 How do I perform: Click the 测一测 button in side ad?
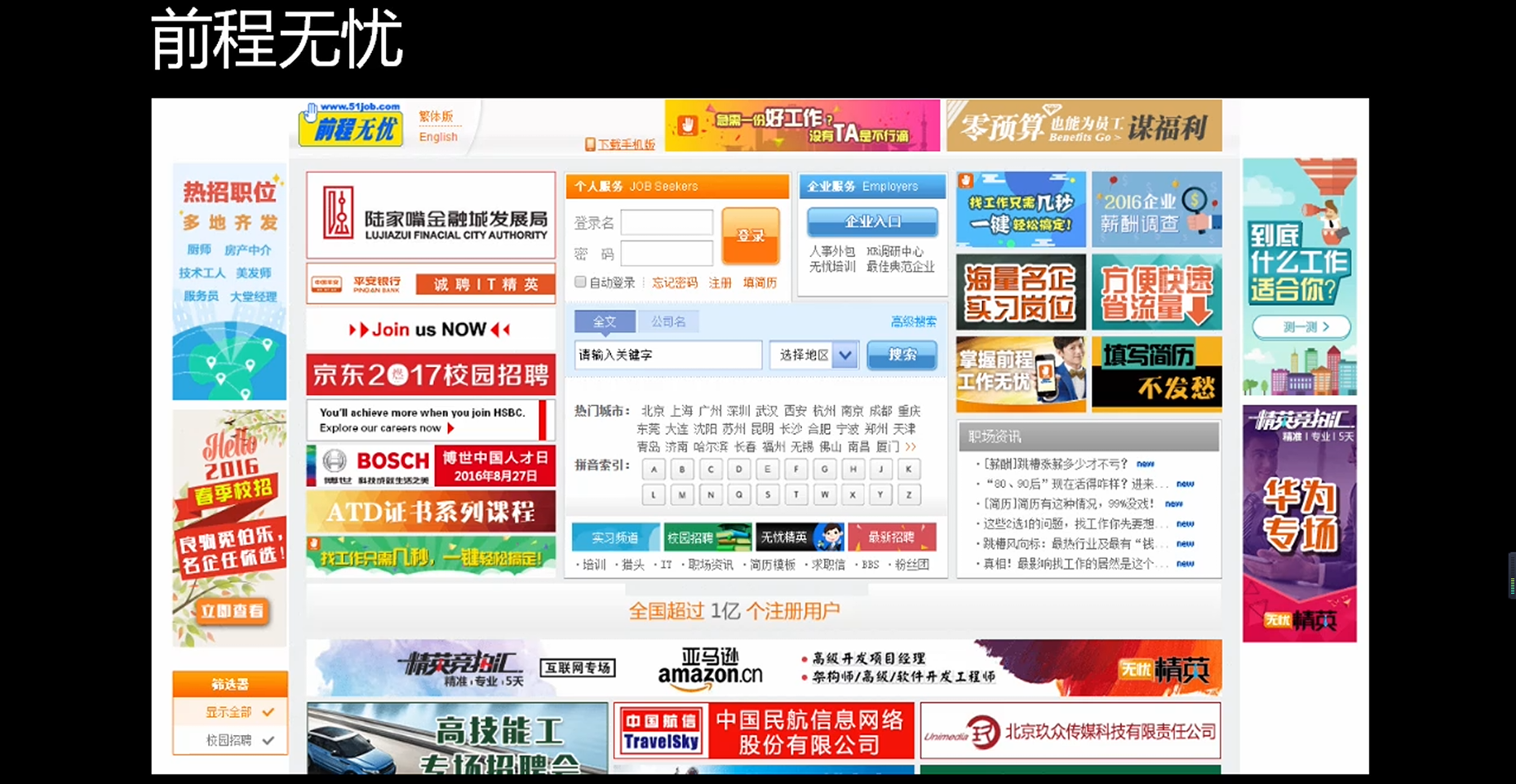point(1301,327)
